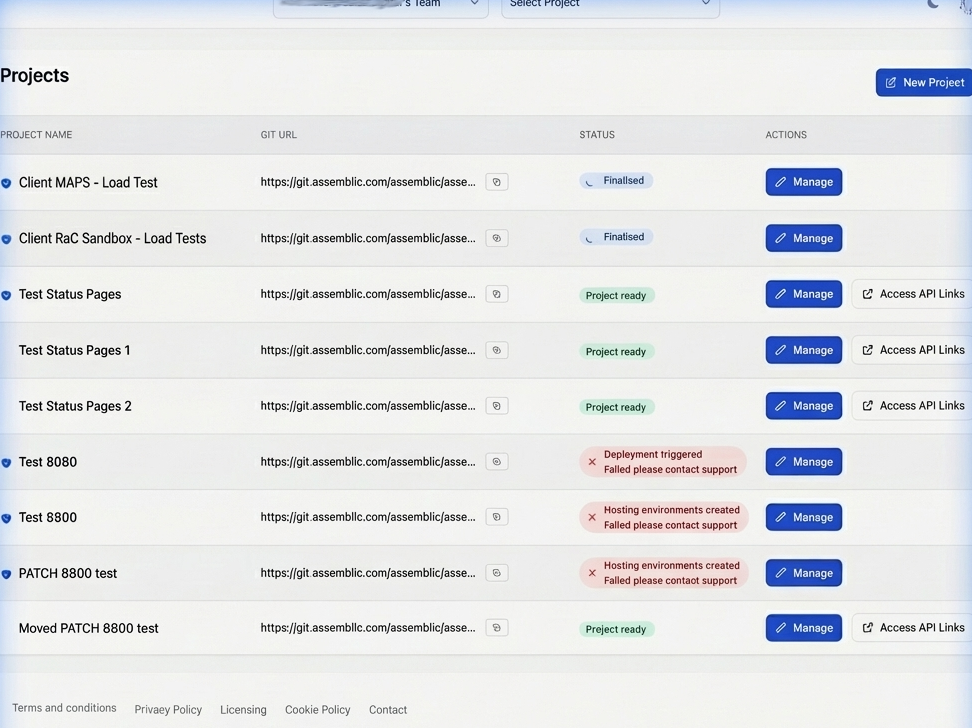Click Manage for Test Status Pages 2

(803, 405)
